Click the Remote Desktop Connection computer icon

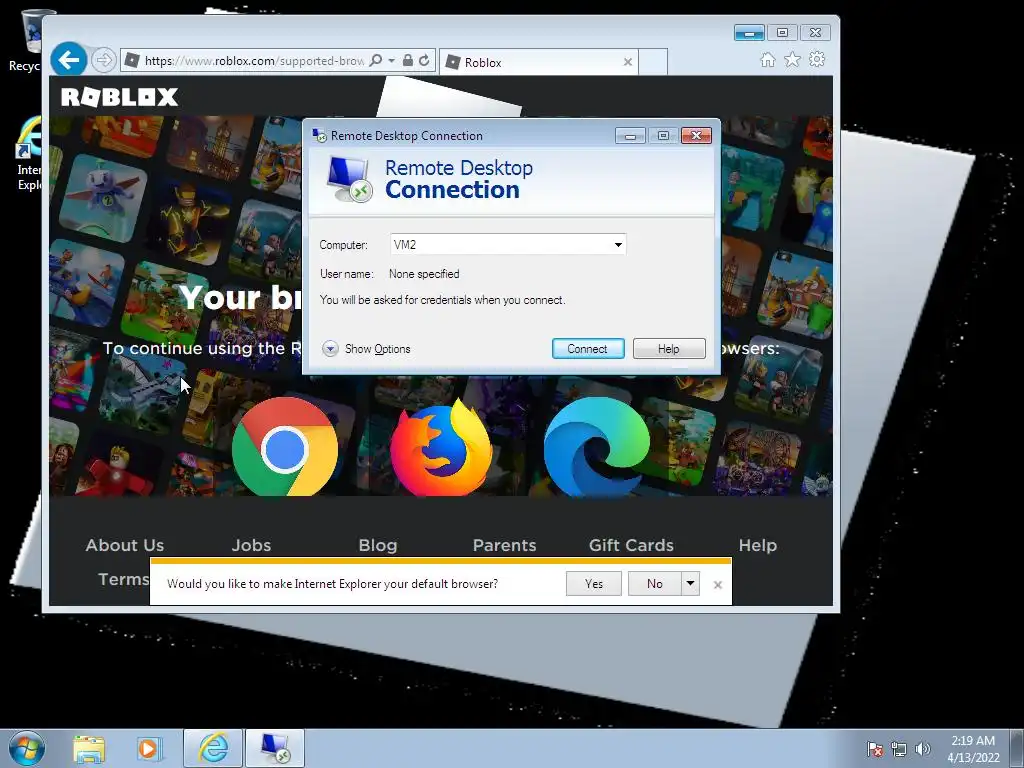point(349,179)
